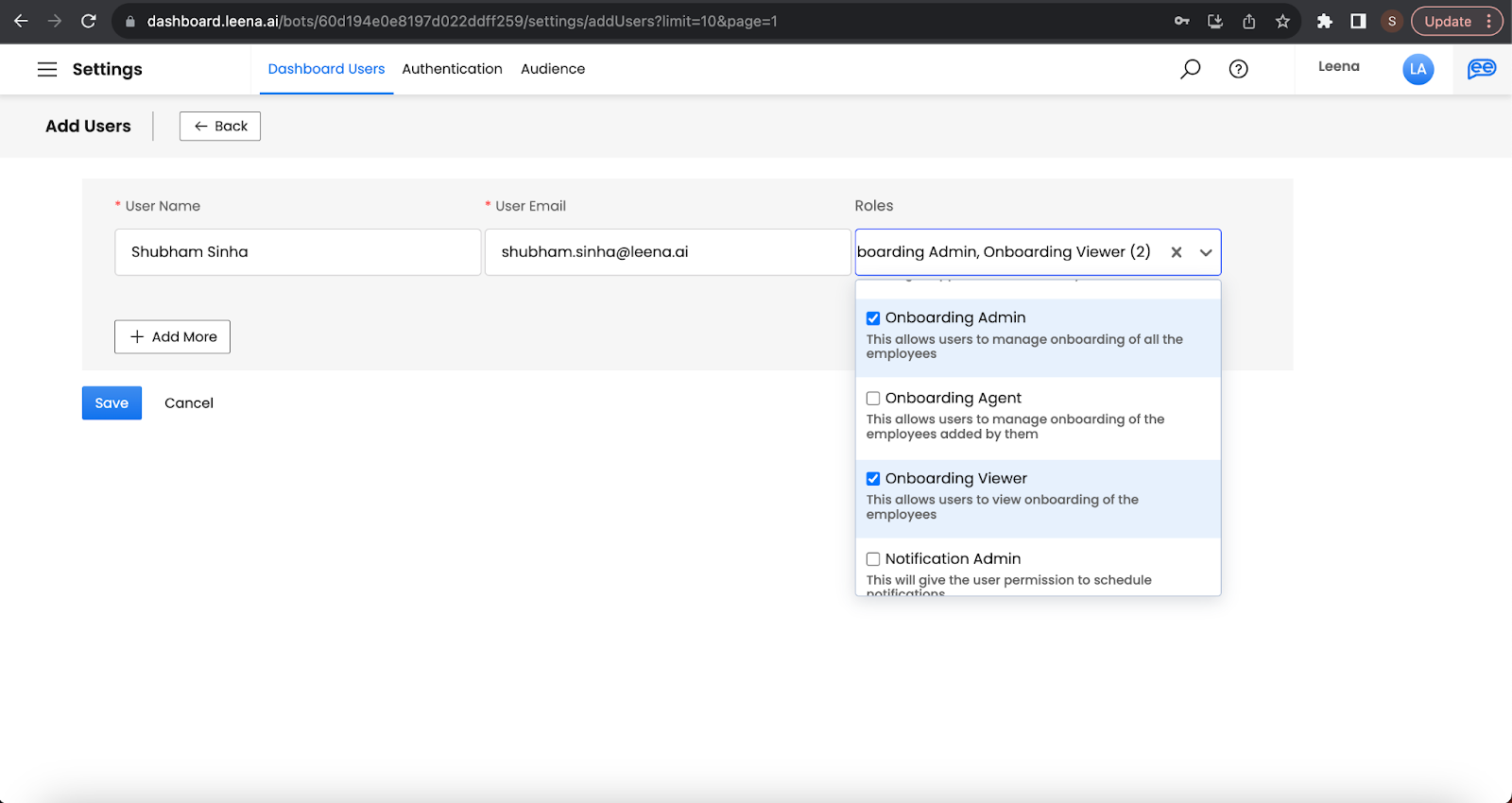The height and width of the screenshot is (803, 1512).
Task: Click the browser forward arrow
Action: point(55,21)
